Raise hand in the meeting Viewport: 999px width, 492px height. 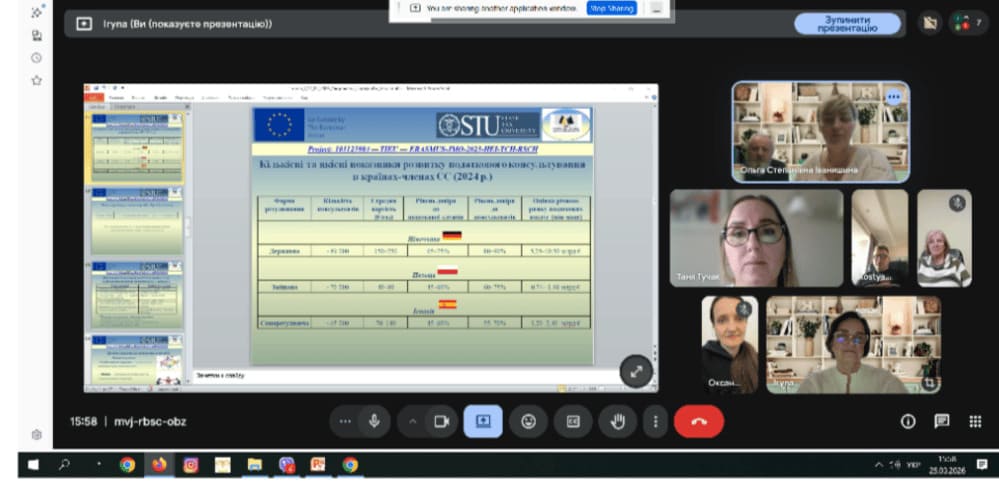click(617, 422)
